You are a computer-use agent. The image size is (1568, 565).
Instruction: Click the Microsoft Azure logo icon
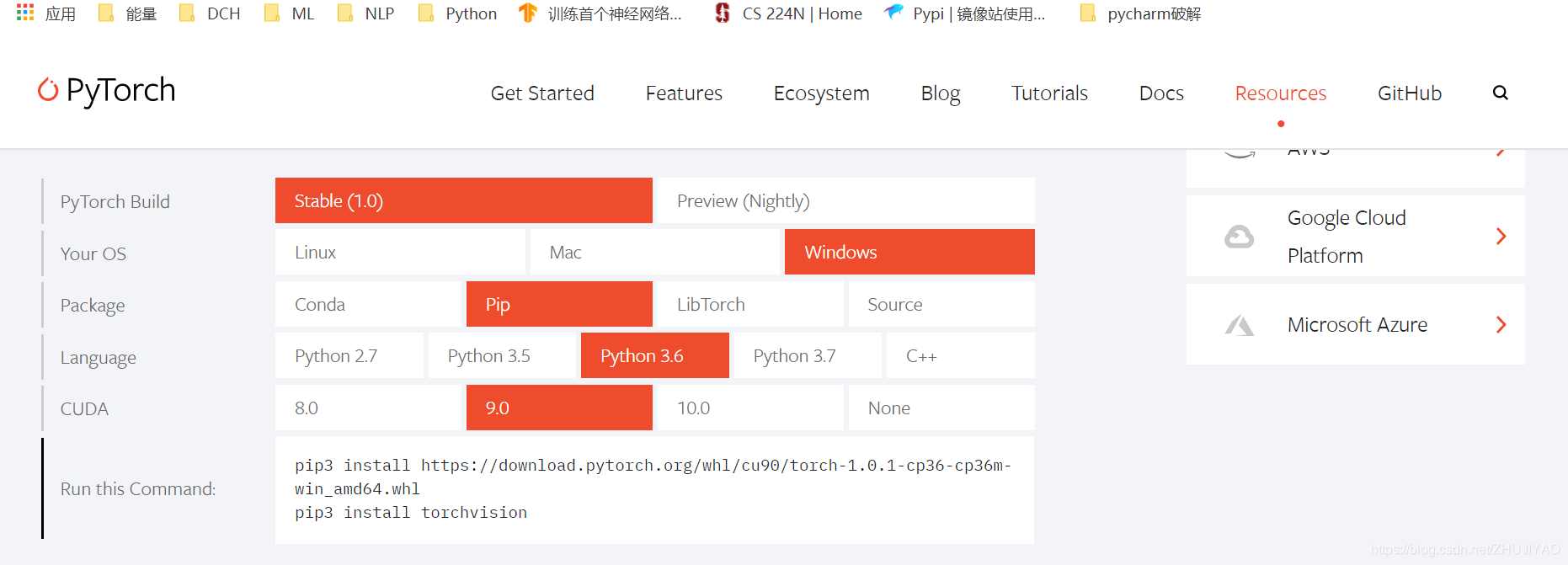click(x=1239, y=325)
